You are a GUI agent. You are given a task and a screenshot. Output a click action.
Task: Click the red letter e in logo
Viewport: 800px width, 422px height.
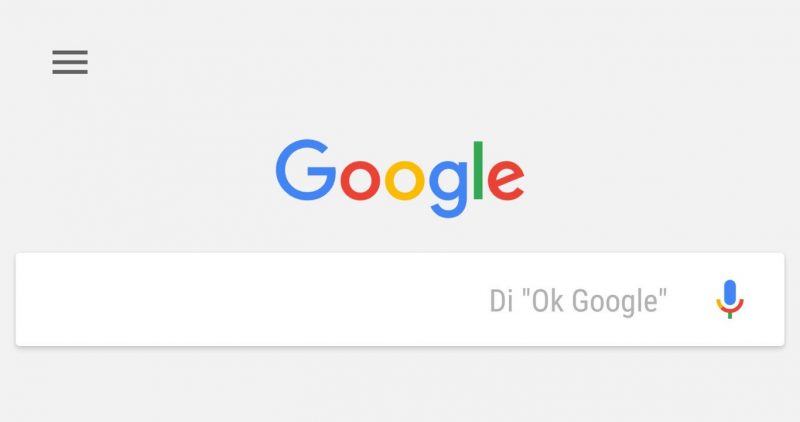pos(506,180)
